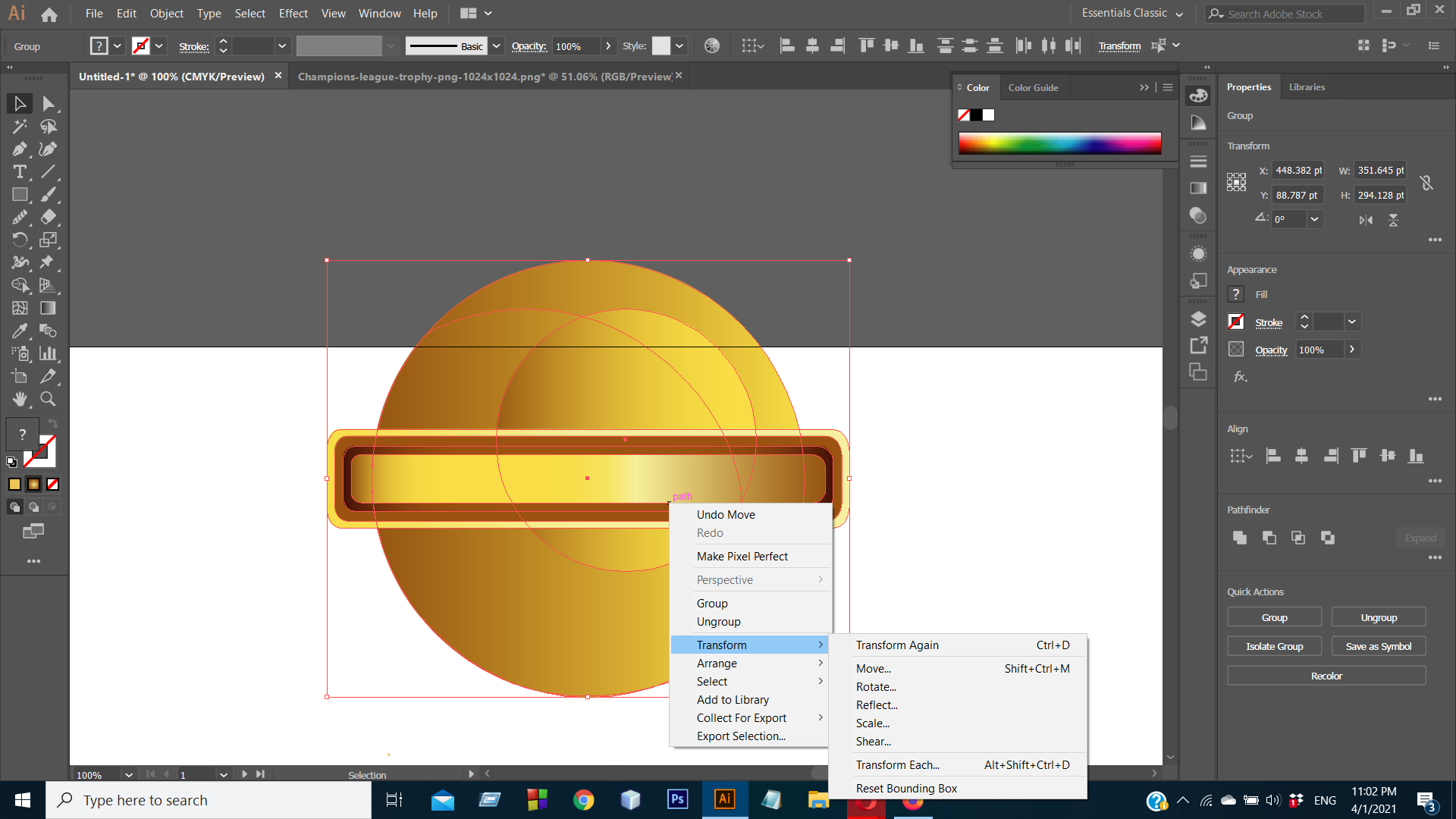Click Unite in Pathfinder panel

click(x=1240, y=538)
